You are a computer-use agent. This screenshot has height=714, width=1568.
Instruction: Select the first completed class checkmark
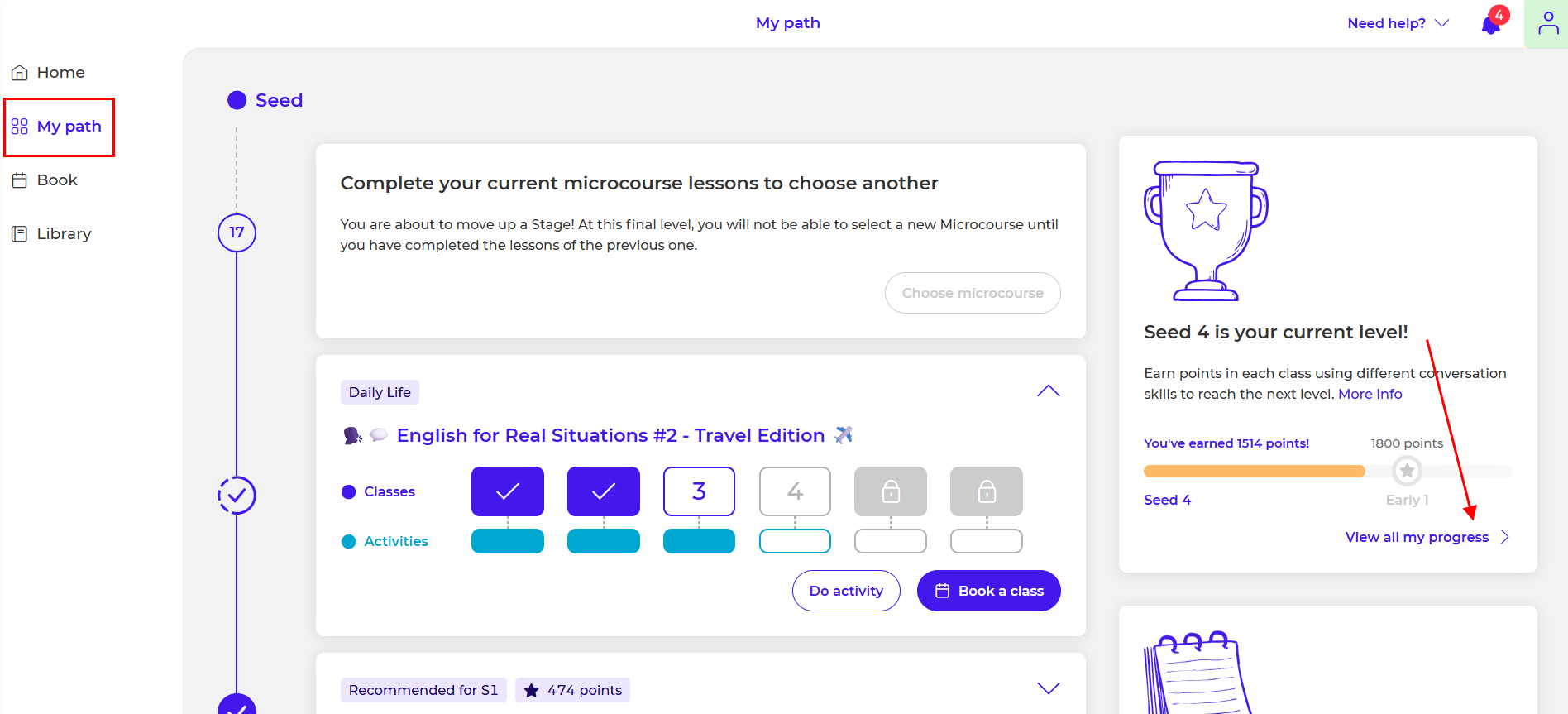(508, 491)
